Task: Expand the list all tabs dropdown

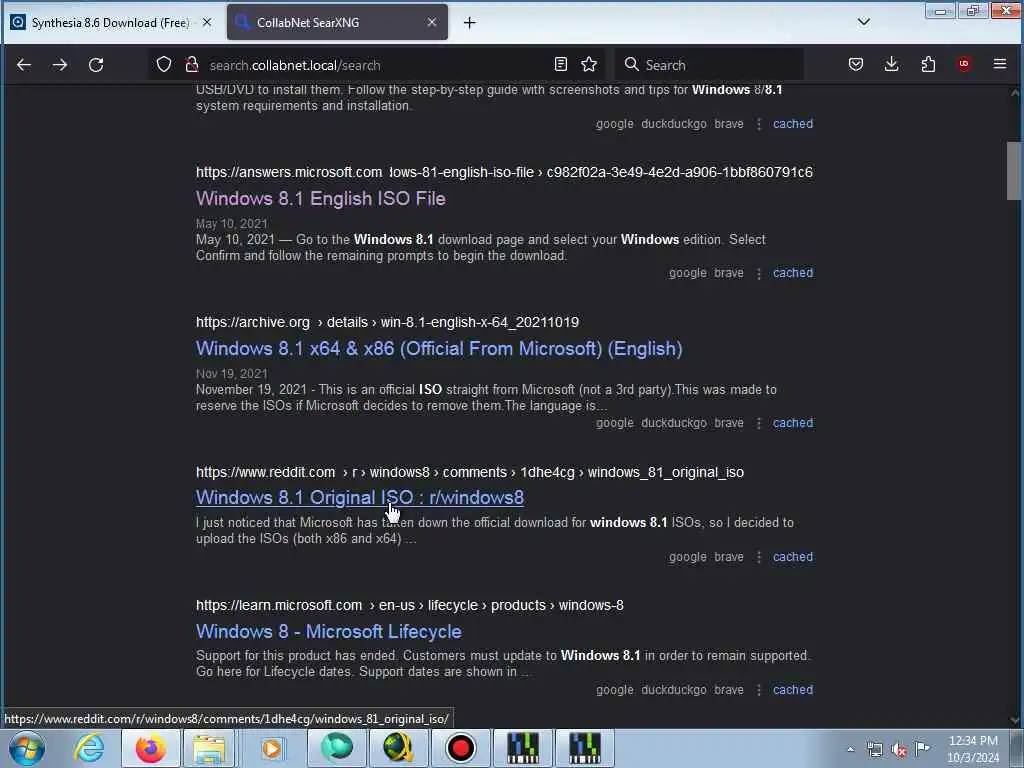Action: coord(863,22)
